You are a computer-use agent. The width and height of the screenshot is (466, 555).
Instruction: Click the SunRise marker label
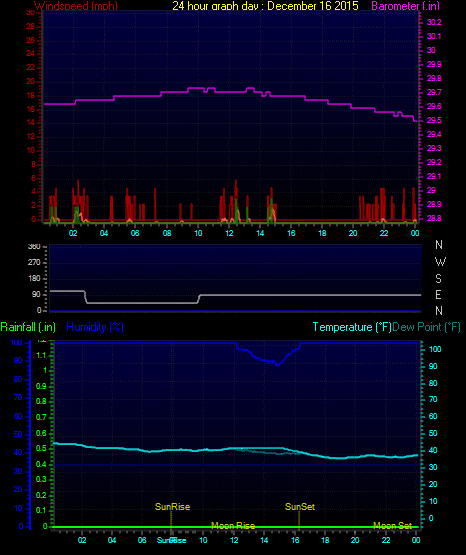tap(172, 507)
